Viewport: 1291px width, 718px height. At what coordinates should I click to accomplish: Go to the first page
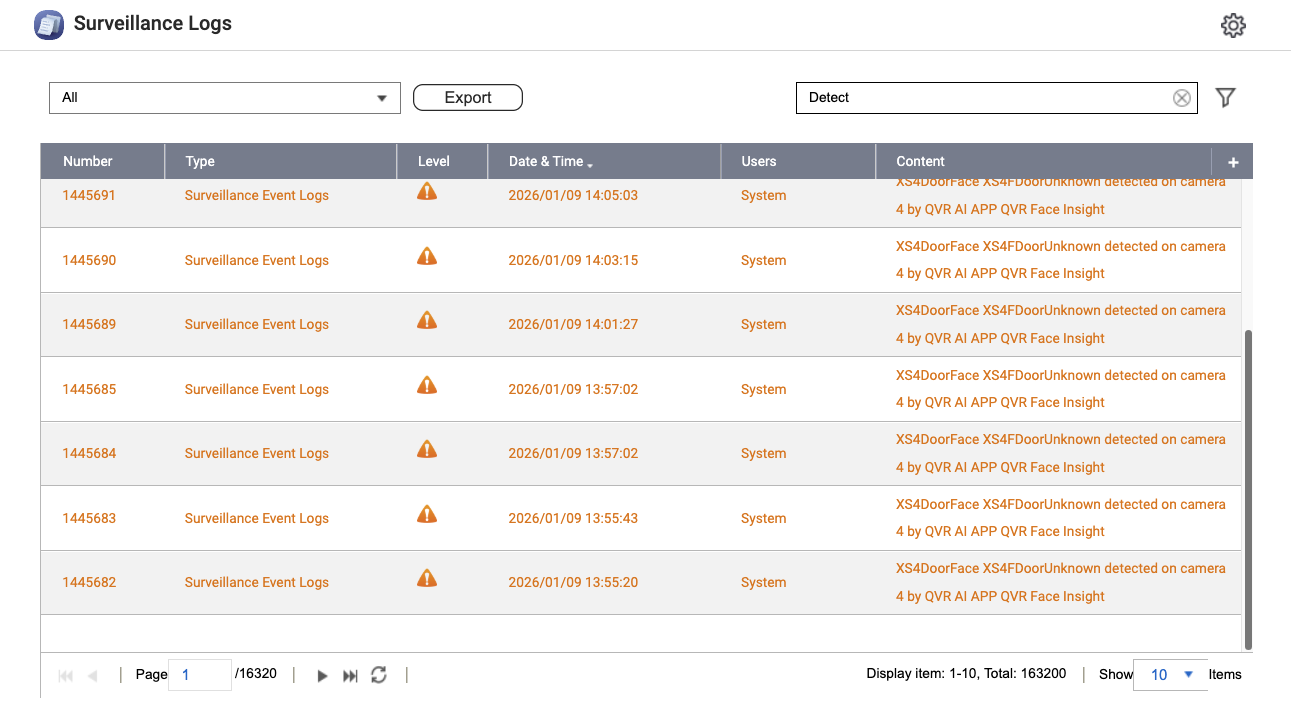(66, 676)
